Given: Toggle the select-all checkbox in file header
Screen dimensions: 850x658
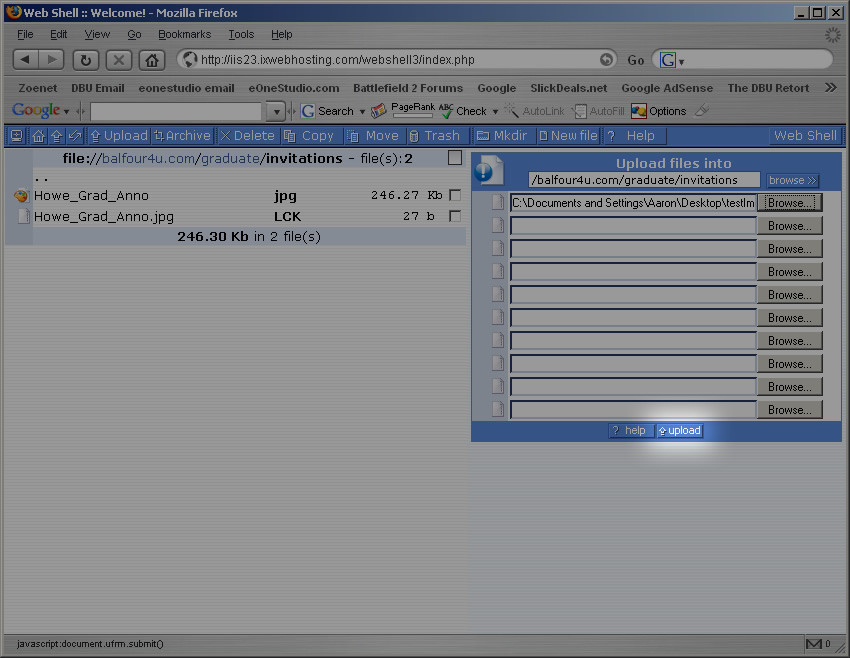Looking at the screenshot, I should tap(455, 158).
